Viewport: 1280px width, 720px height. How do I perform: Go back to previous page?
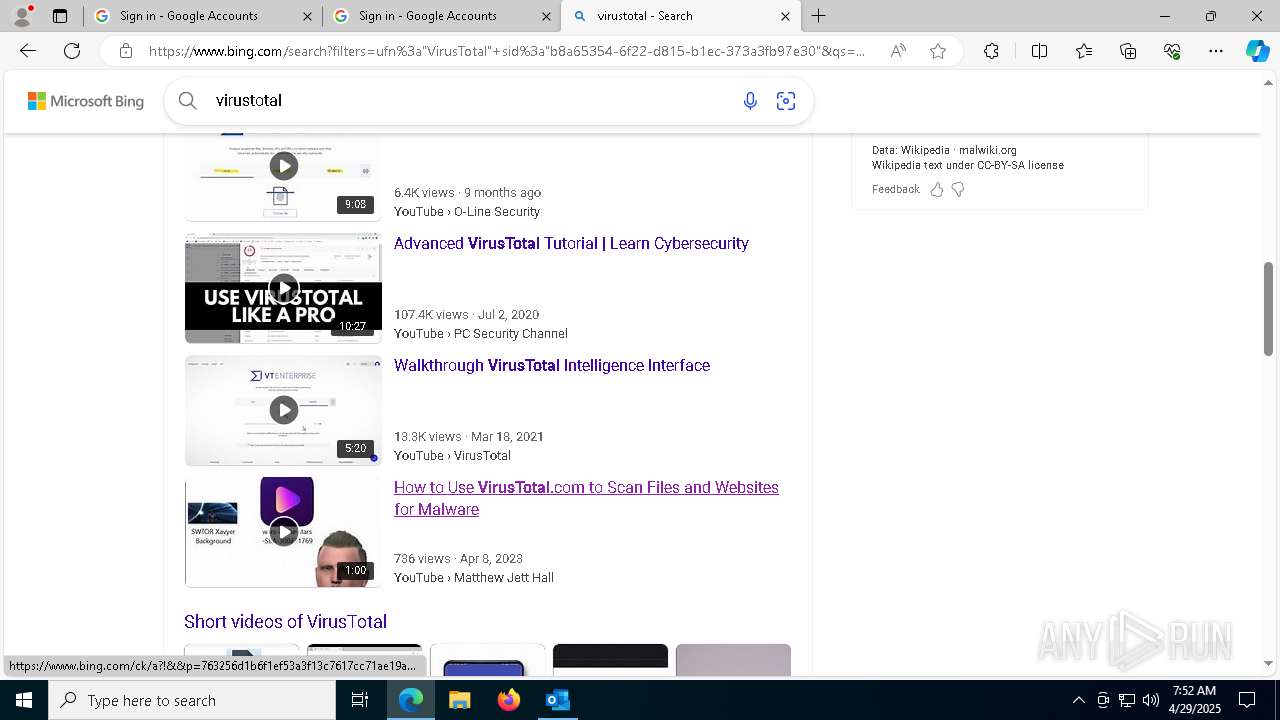tap(28, 51)
